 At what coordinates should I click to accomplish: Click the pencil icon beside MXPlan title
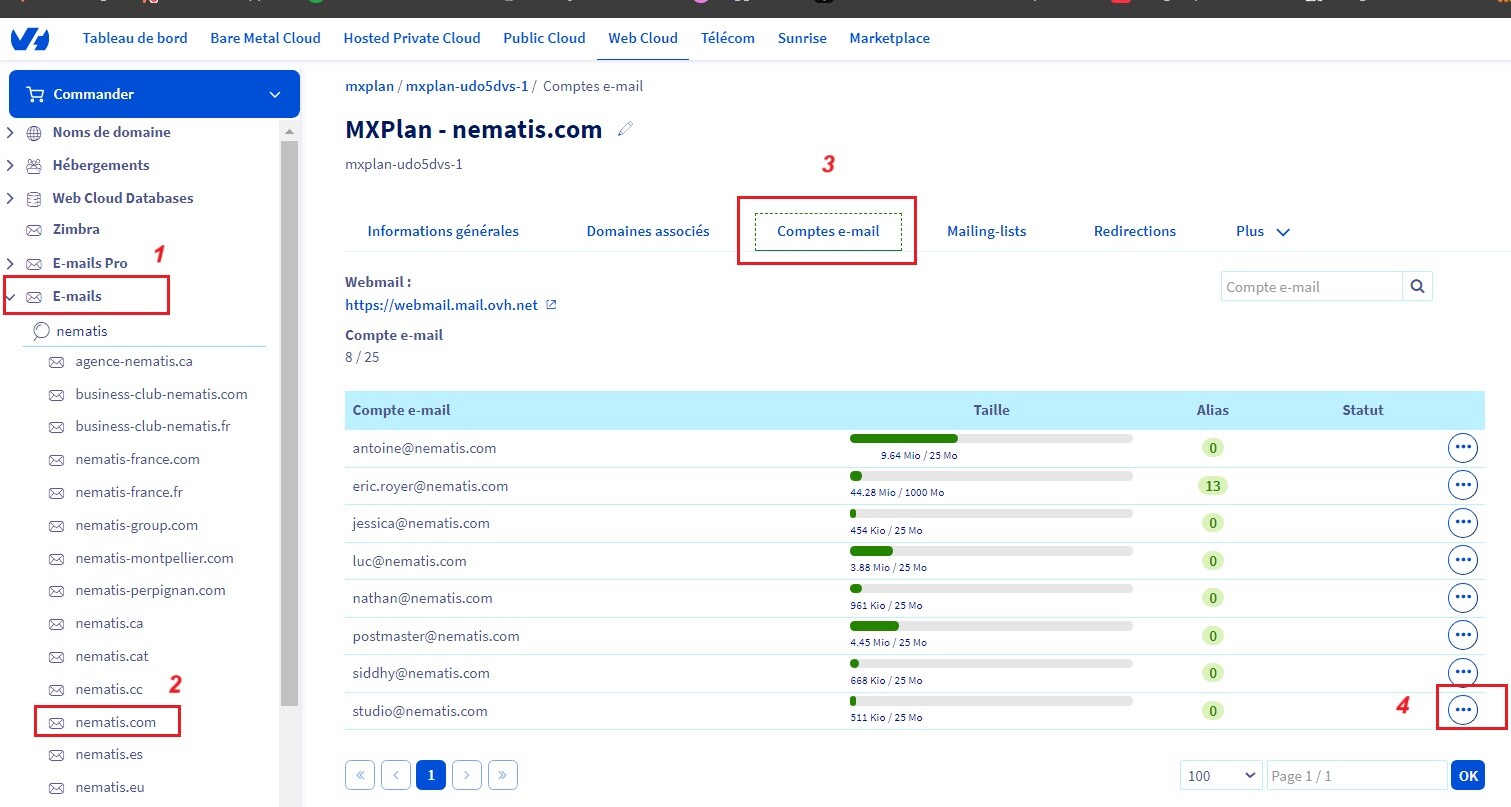click(626, 129)
